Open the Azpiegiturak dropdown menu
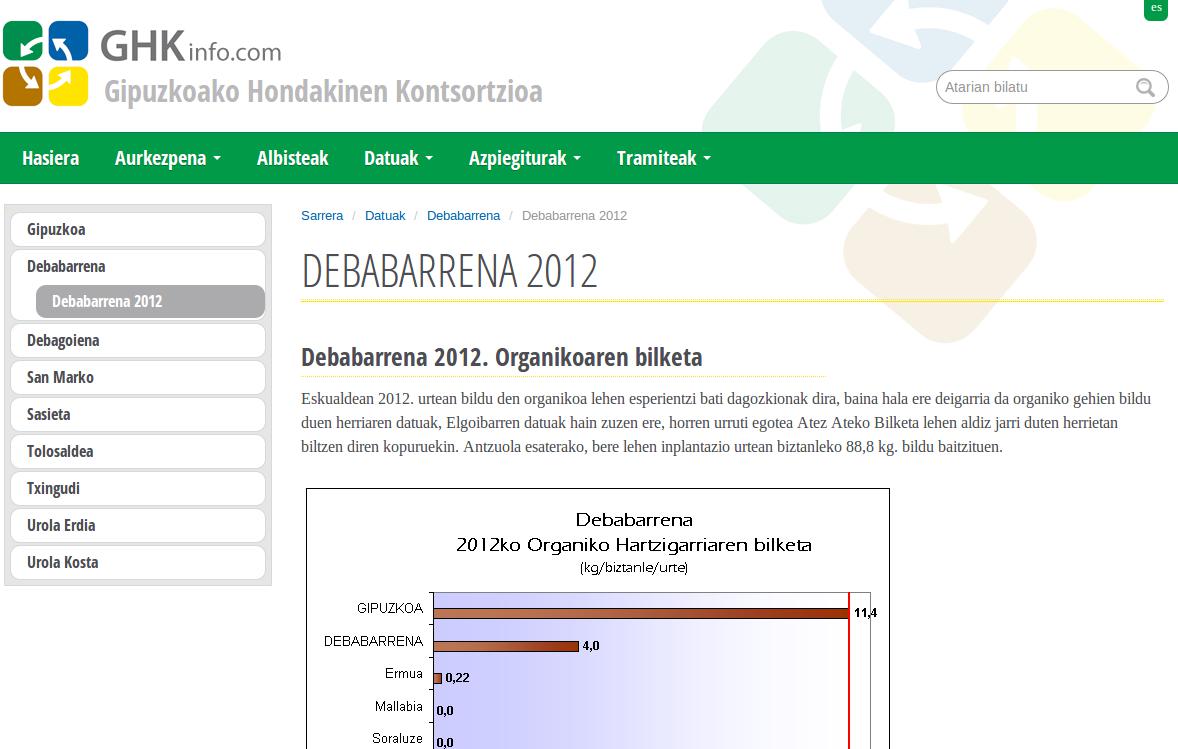 [524, 158]
